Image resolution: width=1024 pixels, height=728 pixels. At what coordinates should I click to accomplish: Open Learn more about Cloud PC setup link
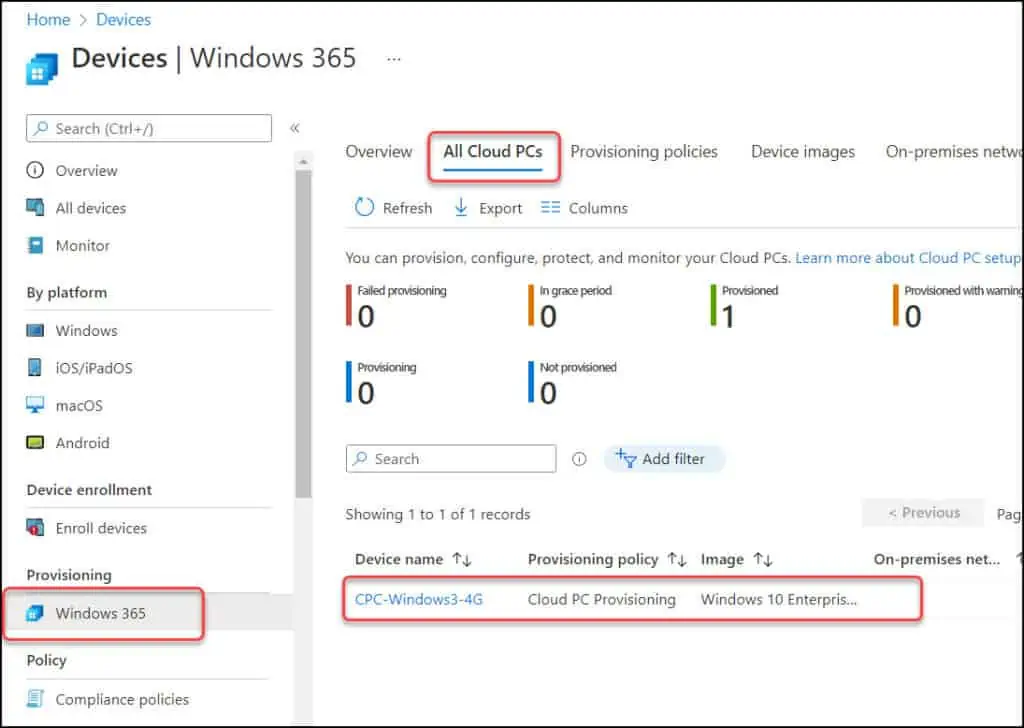tap(908, 258)
